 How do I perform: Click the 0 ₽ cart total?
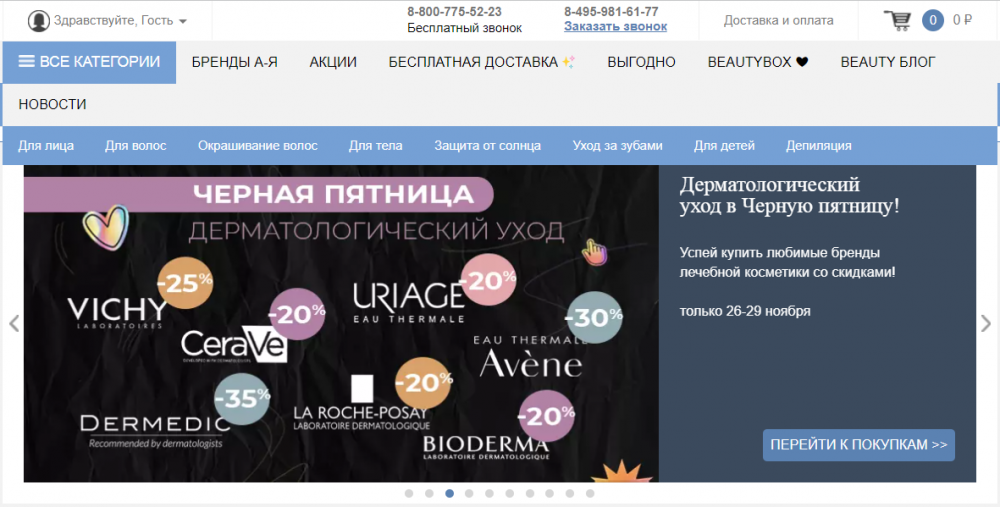point(962,20)
